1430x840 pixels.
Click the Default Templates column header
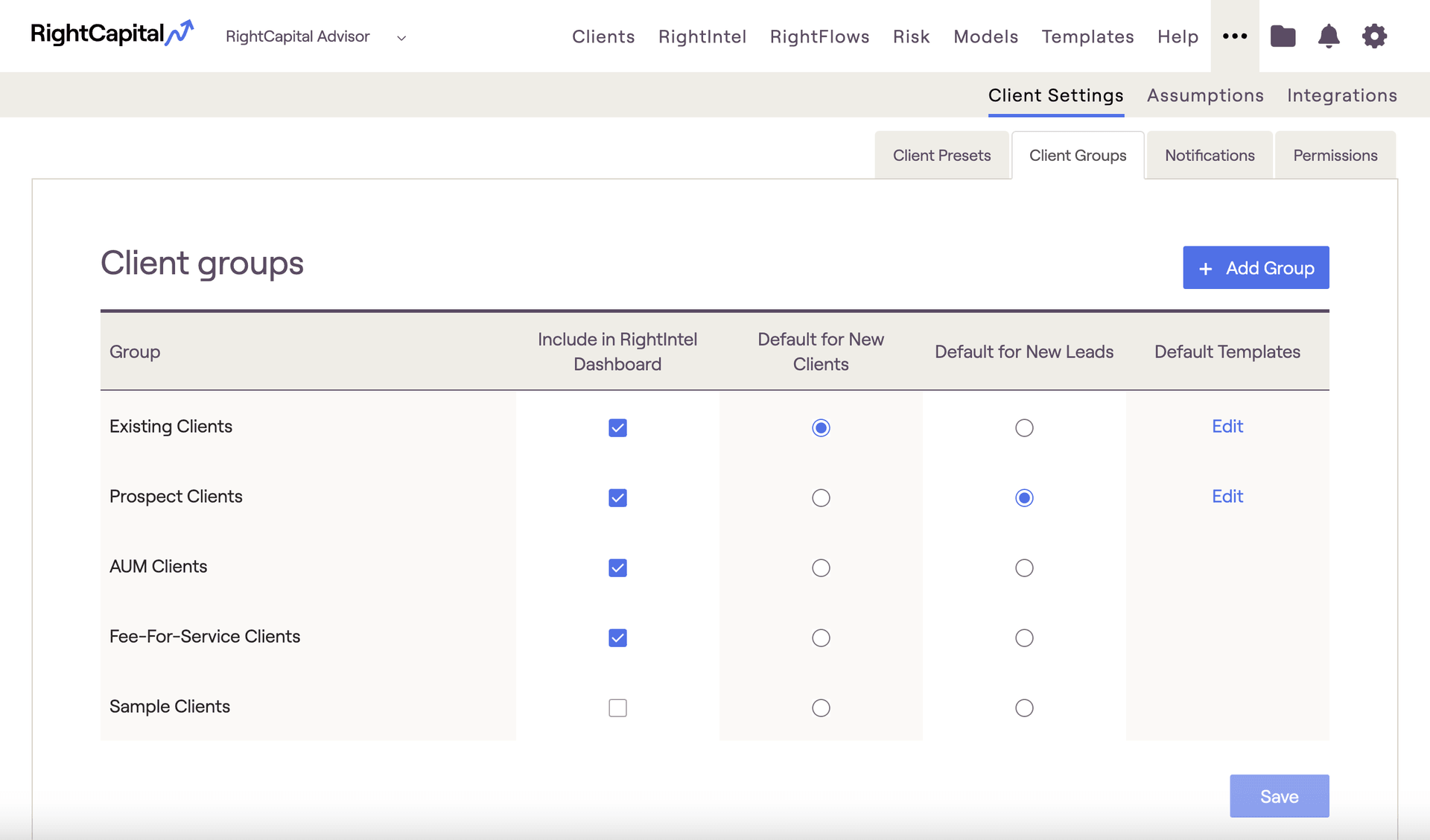coord(1227,351)
